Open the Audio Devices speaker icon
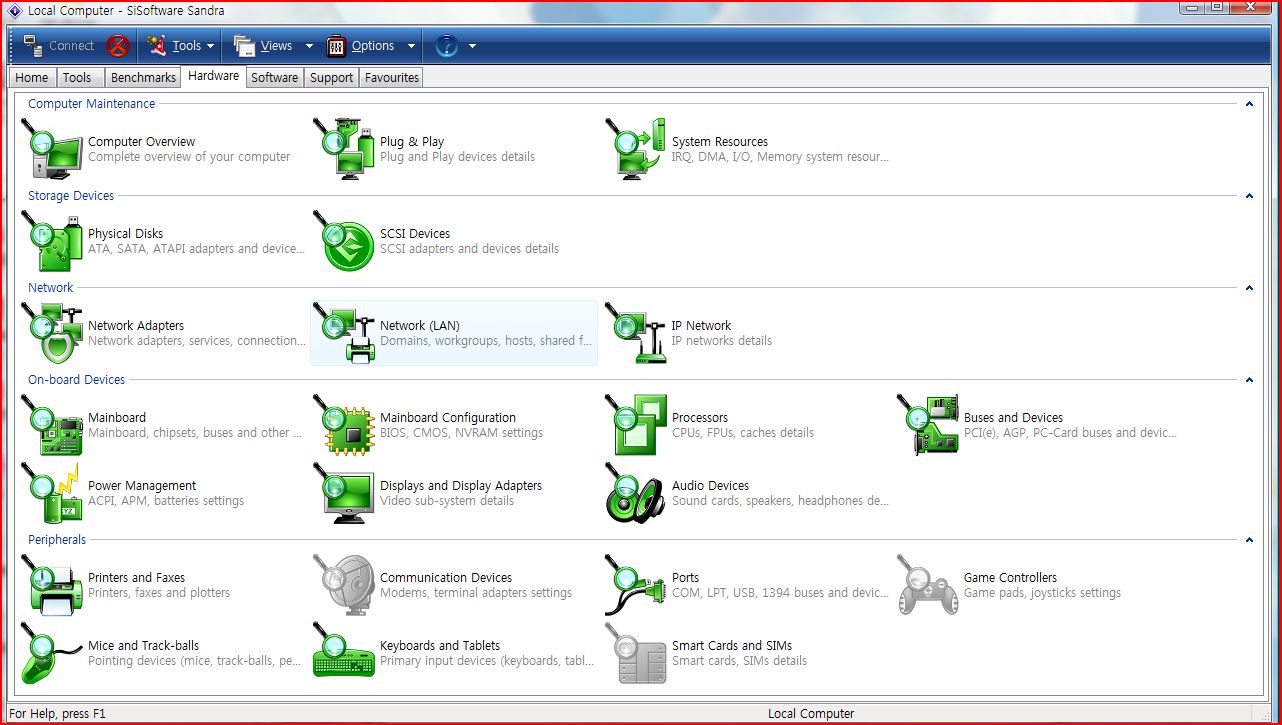1282x725 pixels. (636, 493)
